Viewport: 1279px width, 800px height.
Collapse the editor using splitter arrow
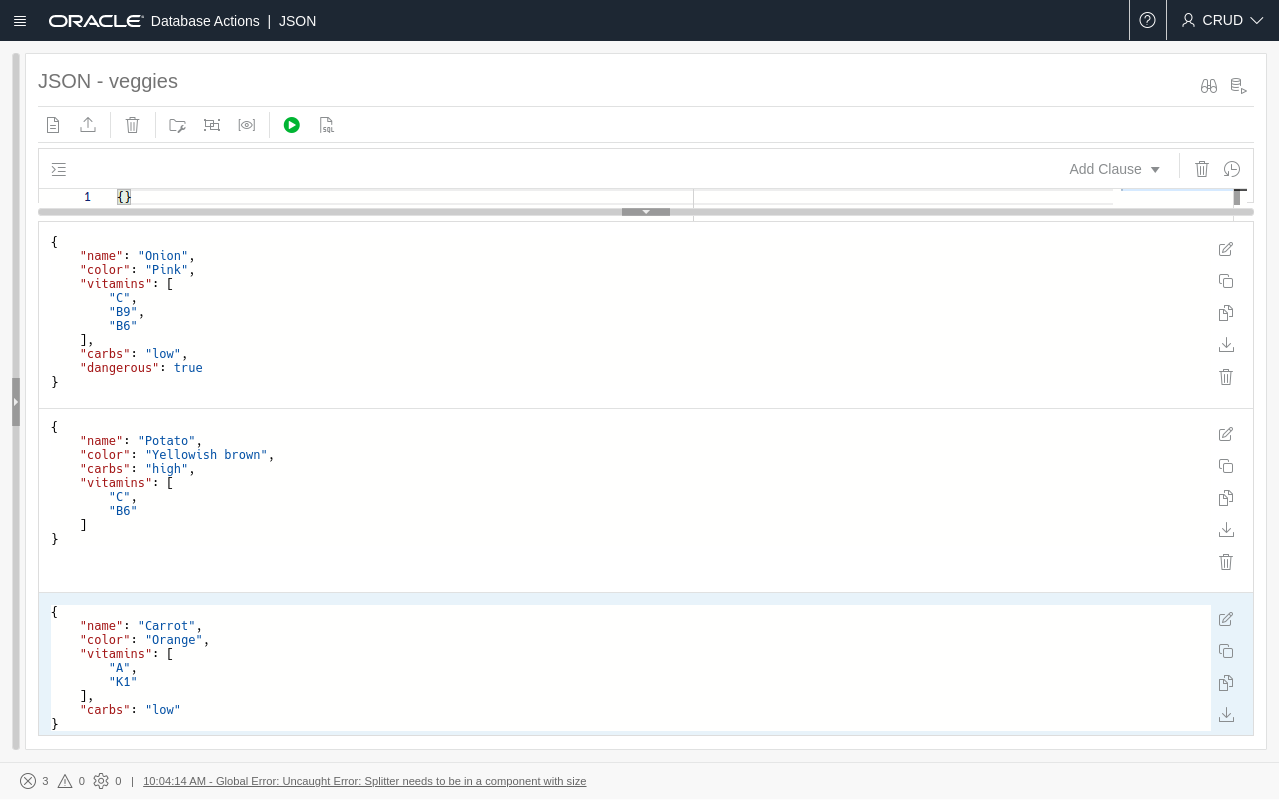(x=646, y=212)
